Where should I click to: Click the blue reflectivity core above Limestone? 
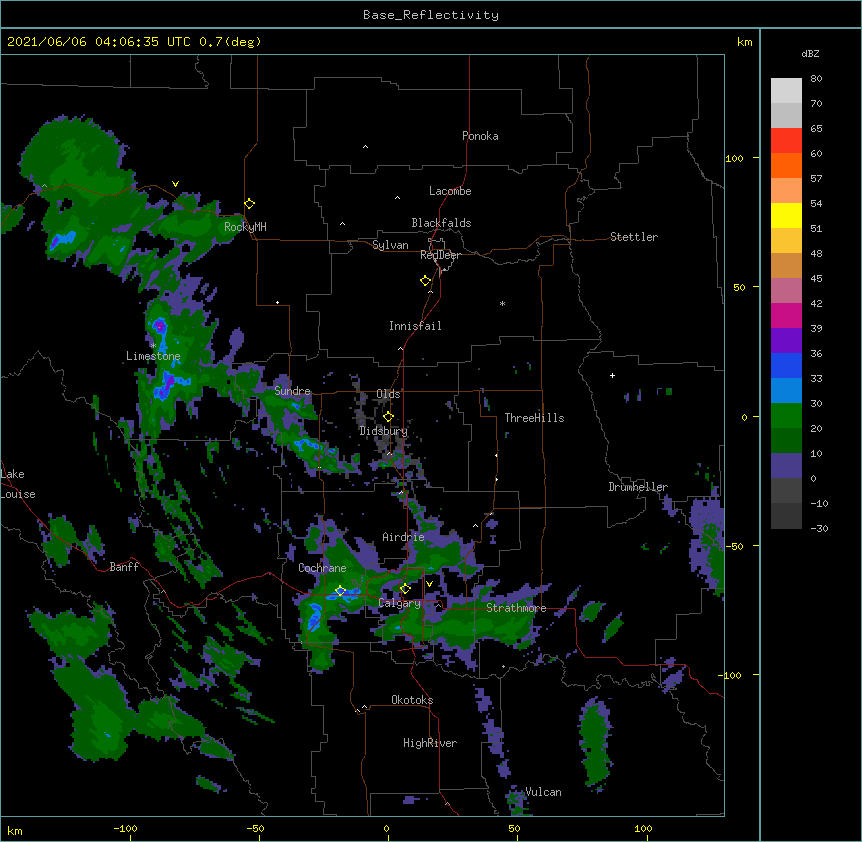(x=159, y=326)
